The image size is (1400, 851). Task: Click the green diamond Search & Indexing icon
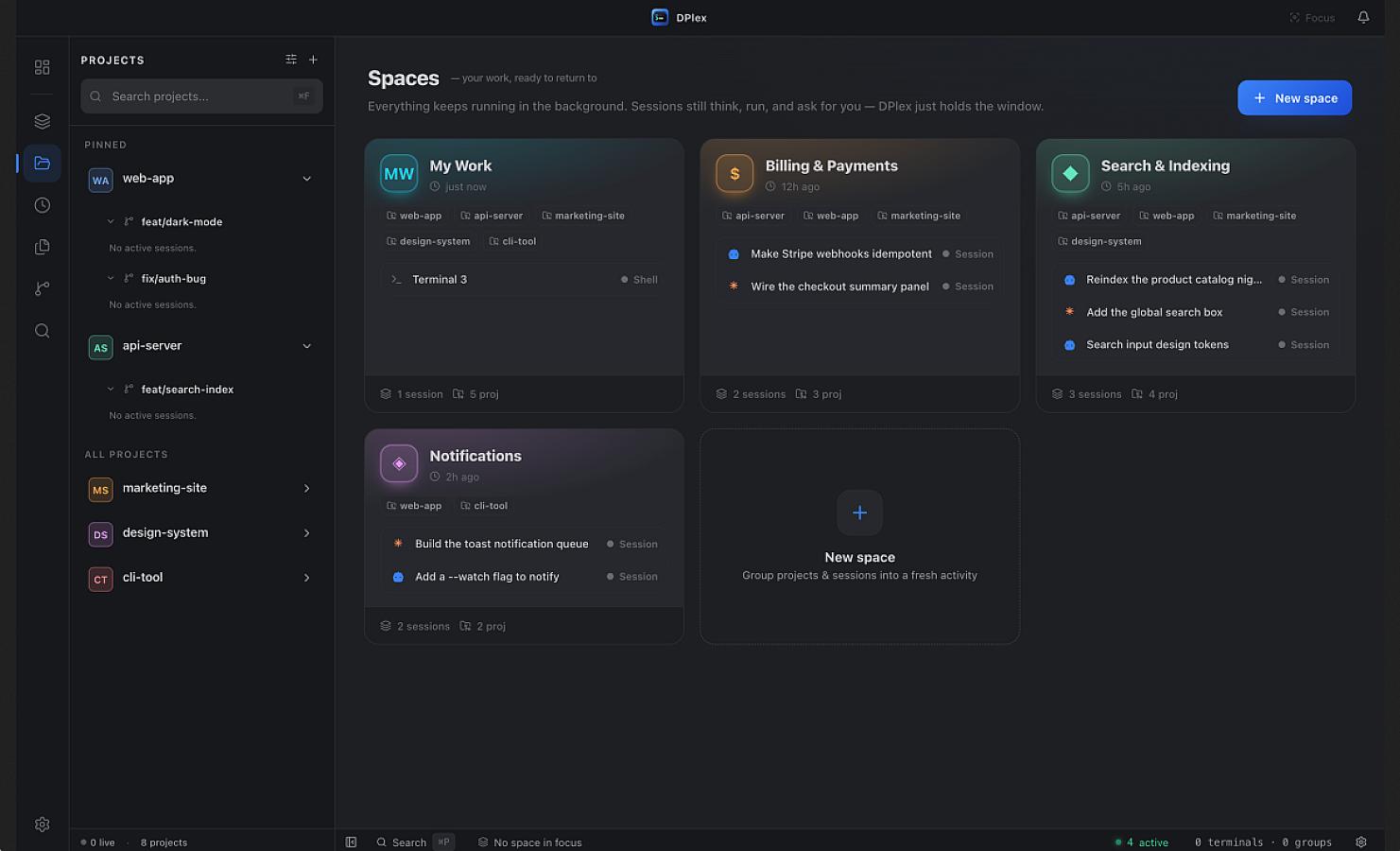(x=1070, y=173)
